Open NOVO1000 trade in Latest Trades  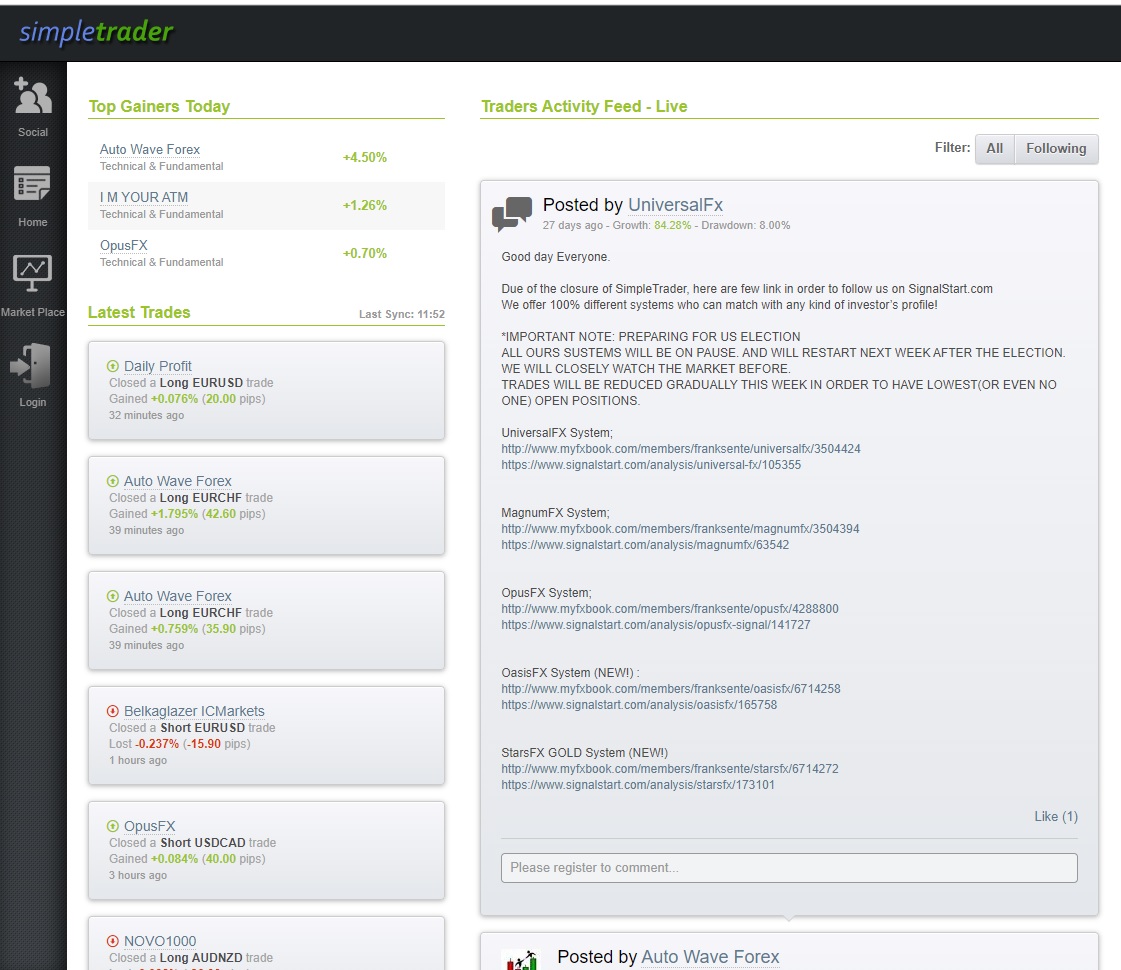(160, 941)
